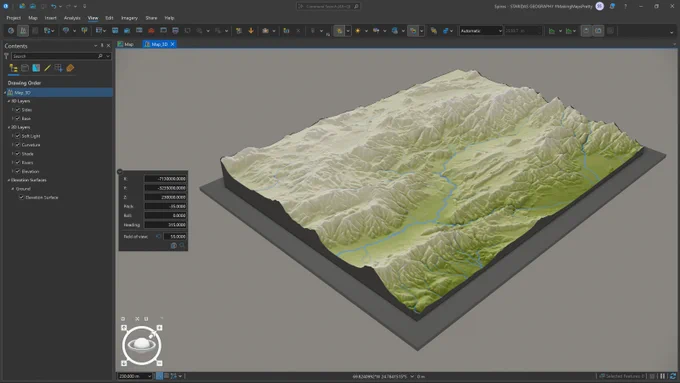680x383 pixels.
Task: Click the Convert to global scene icon
Action: 11,31
